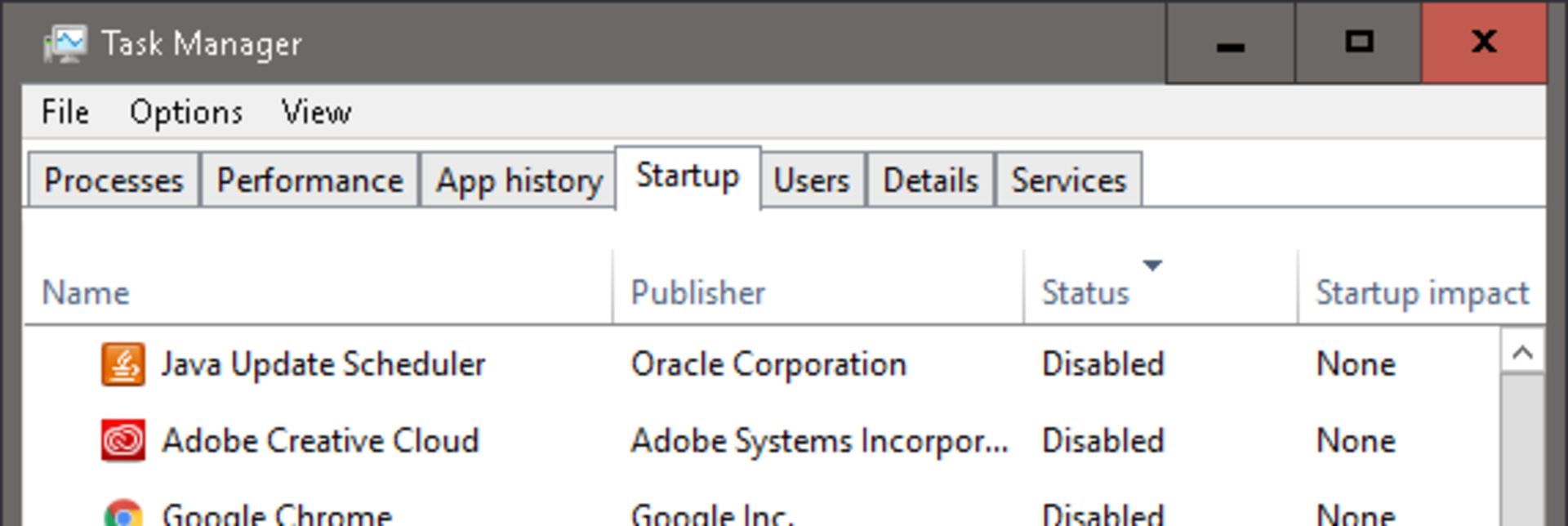Open the View menu
The height and width of the screenshot is (526, 1568).
click(x=316, y=113)
